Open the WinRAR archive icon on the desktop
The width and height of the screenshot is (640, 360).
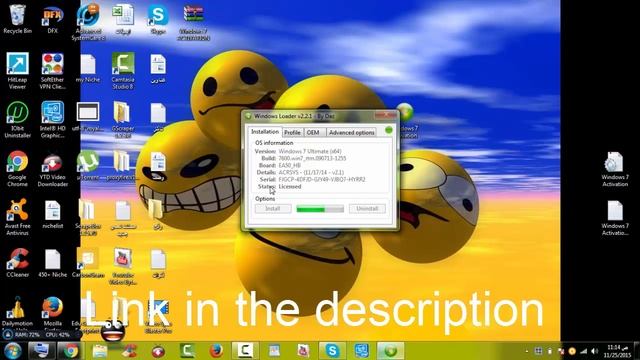[193, 22]
